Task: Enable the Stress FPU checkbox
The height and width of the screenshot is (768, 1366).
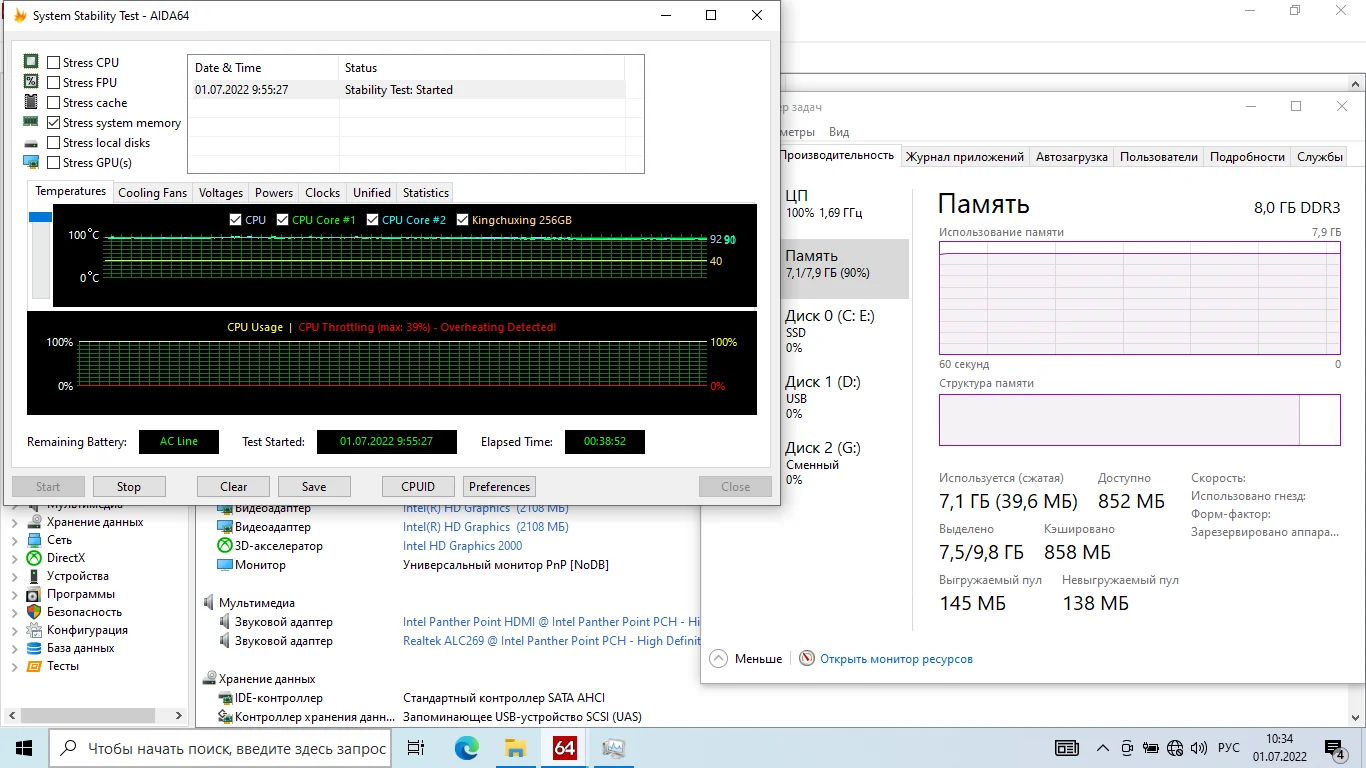Action: pyautogui.click(x=54, y=83)
